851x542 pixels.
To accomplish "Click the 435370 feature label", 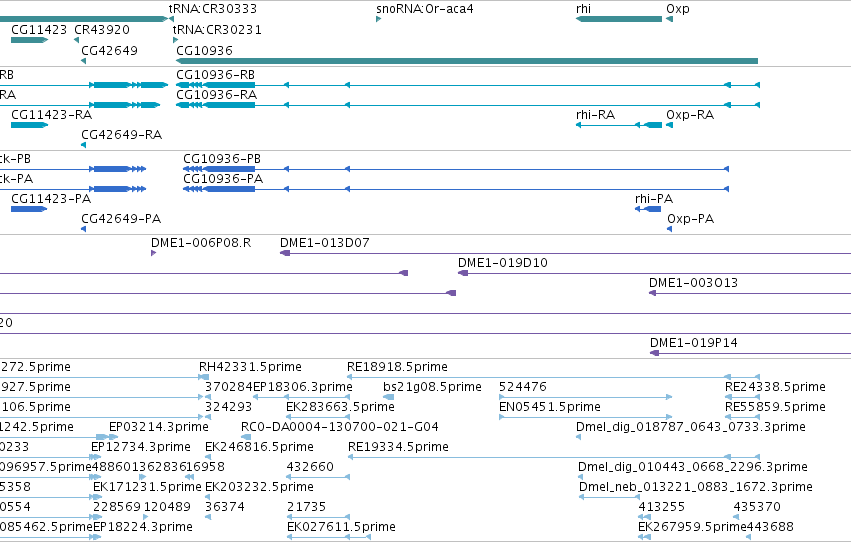I will tap(757, 507).
